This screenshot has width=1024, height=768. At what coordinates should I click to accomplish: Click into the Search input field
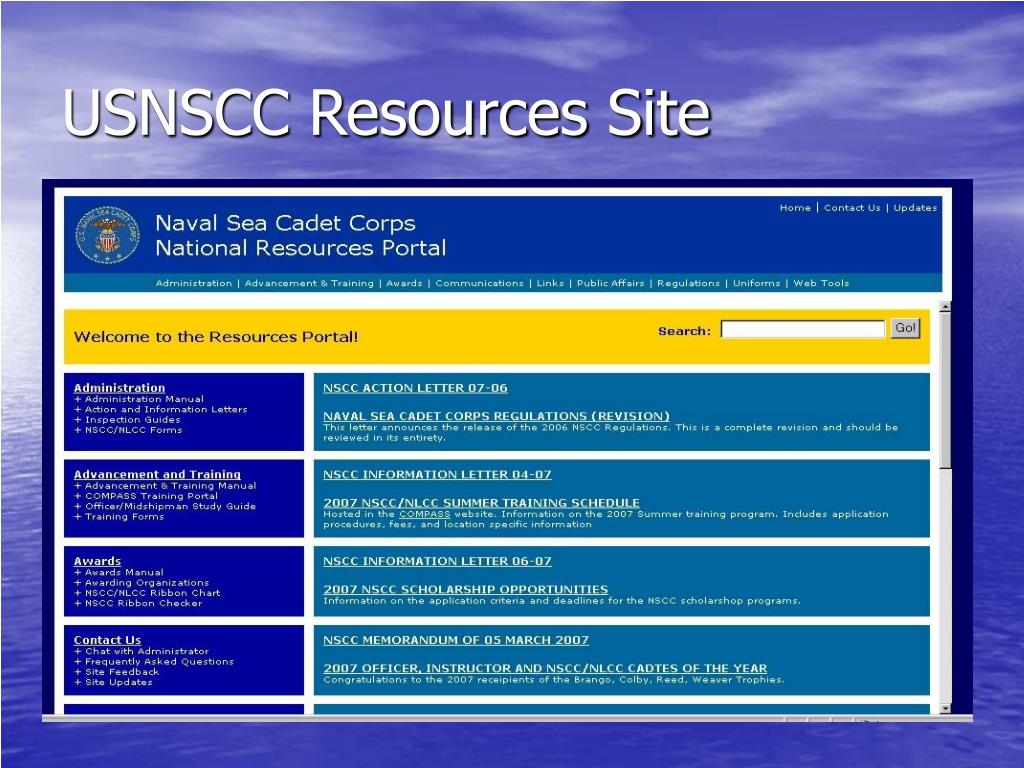802,329
